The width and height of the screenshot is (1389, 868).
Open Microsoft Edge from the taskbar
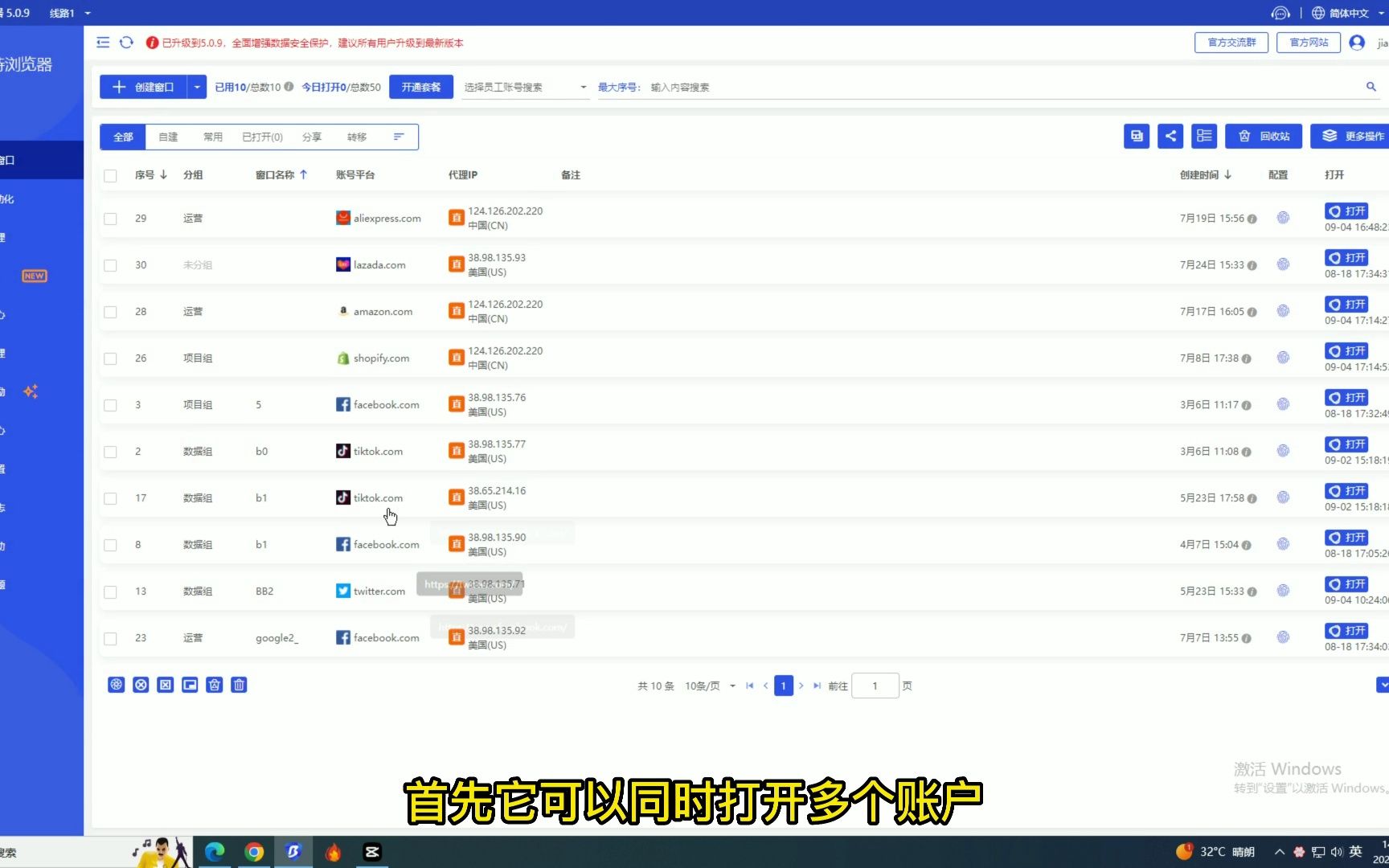tap(215, 852)
